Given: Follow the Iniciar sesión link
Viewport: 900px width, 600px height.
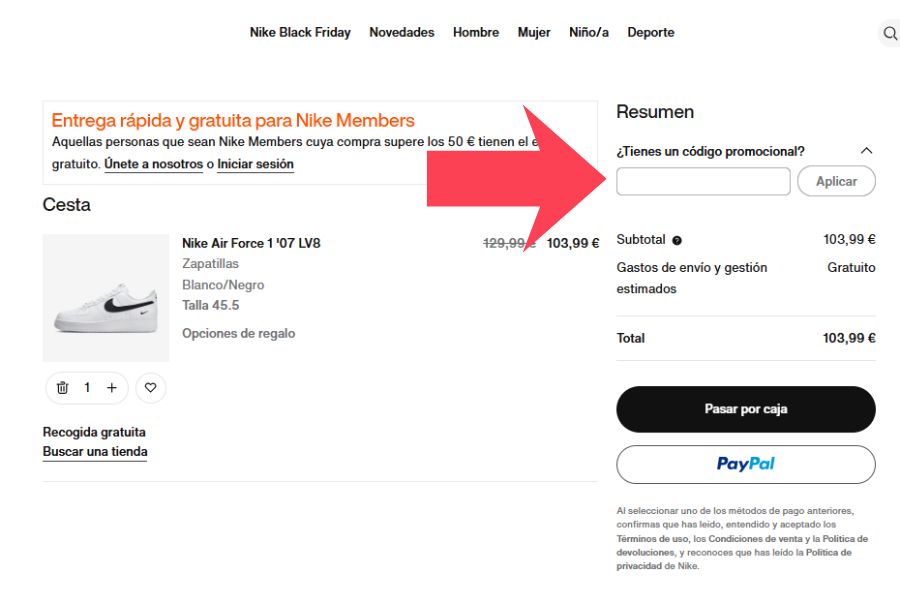Looking at the screenshot, I should [256, 164].
